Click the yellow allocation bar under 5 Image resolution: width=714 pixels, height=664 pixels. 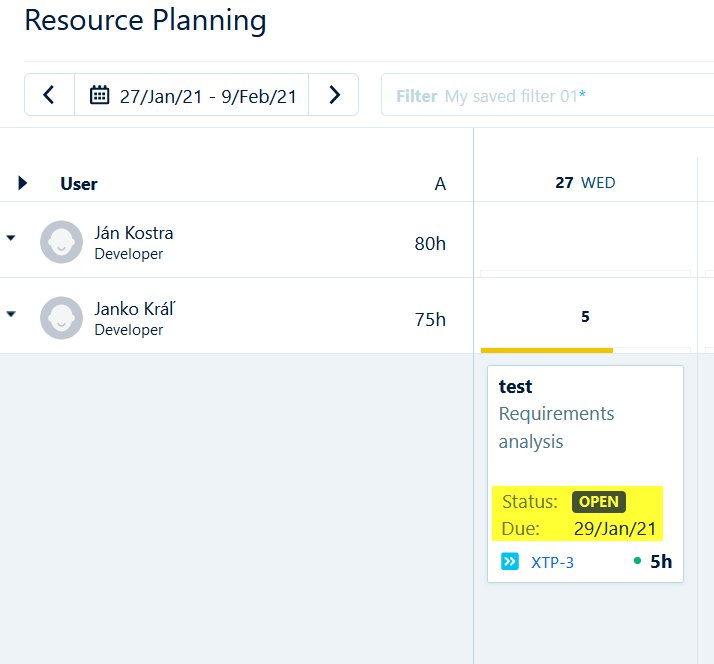547,350
